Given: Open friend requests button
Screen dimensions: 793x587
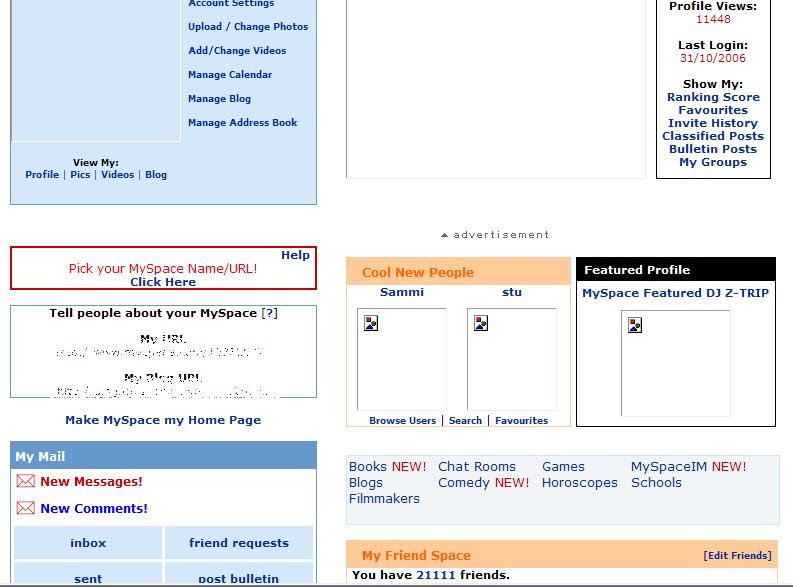Looking at the screenshot, I should tap(239, 543).
